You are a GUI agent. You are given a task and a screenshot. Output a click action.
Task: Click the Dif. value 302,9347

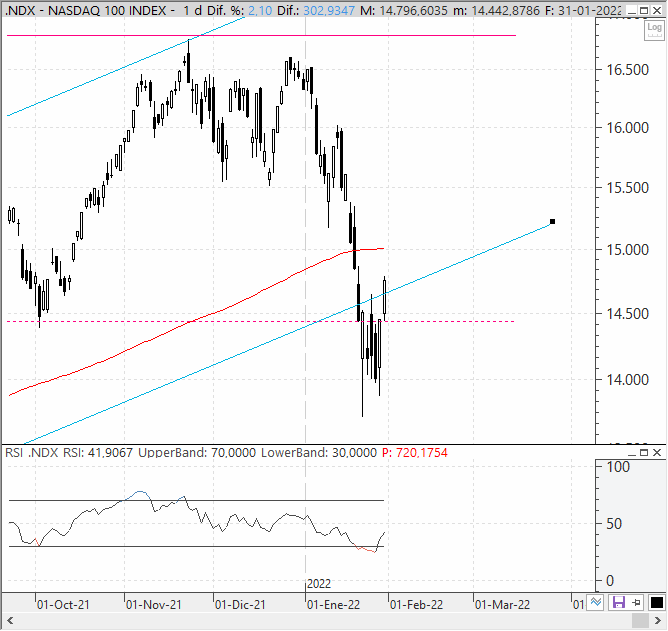pyautogui.click(x=329, y=10)
